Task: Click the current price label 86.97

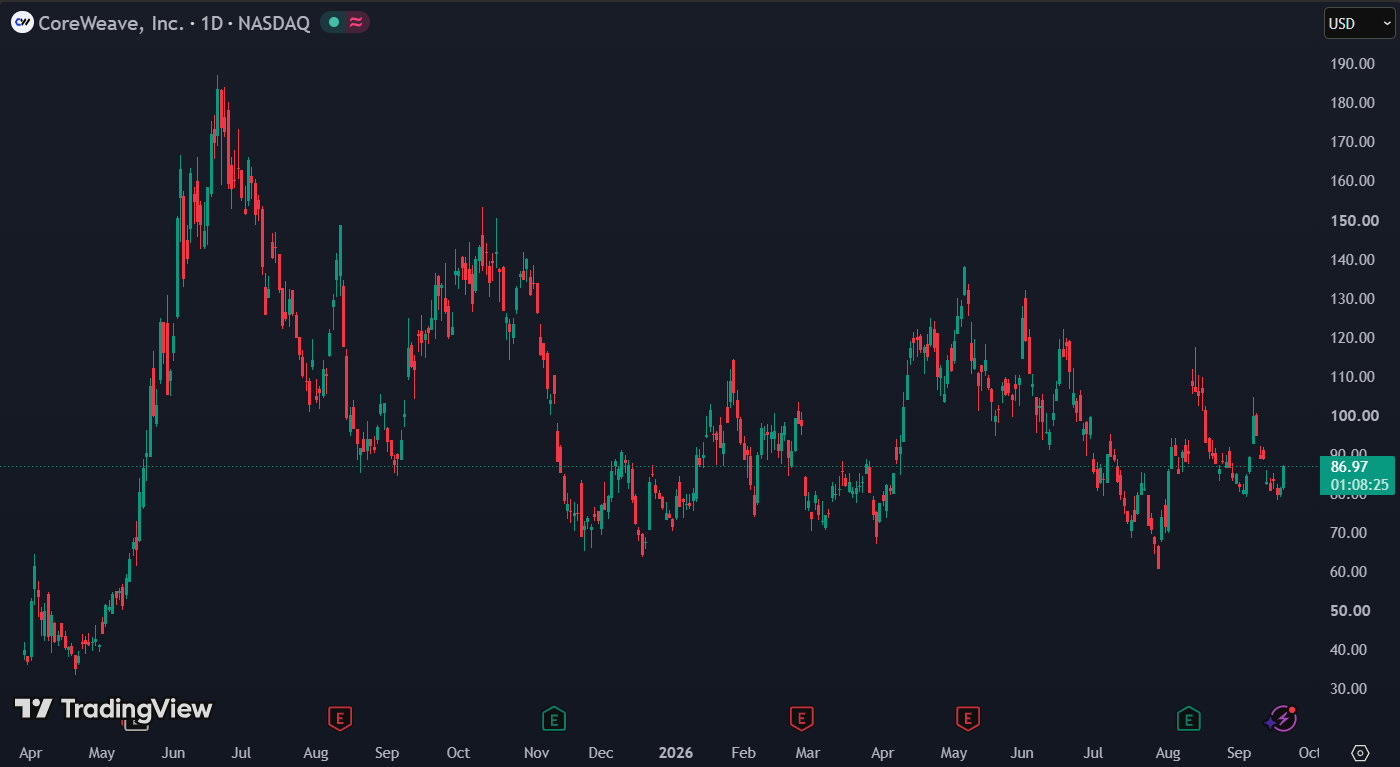Action: 1349,466
